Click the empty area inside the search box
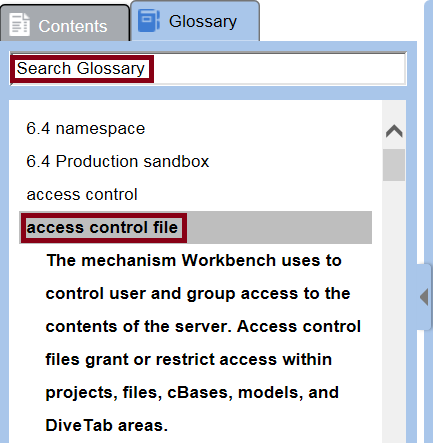The width and height of the screenshot is (433, 443). click(x=279, y=69)
